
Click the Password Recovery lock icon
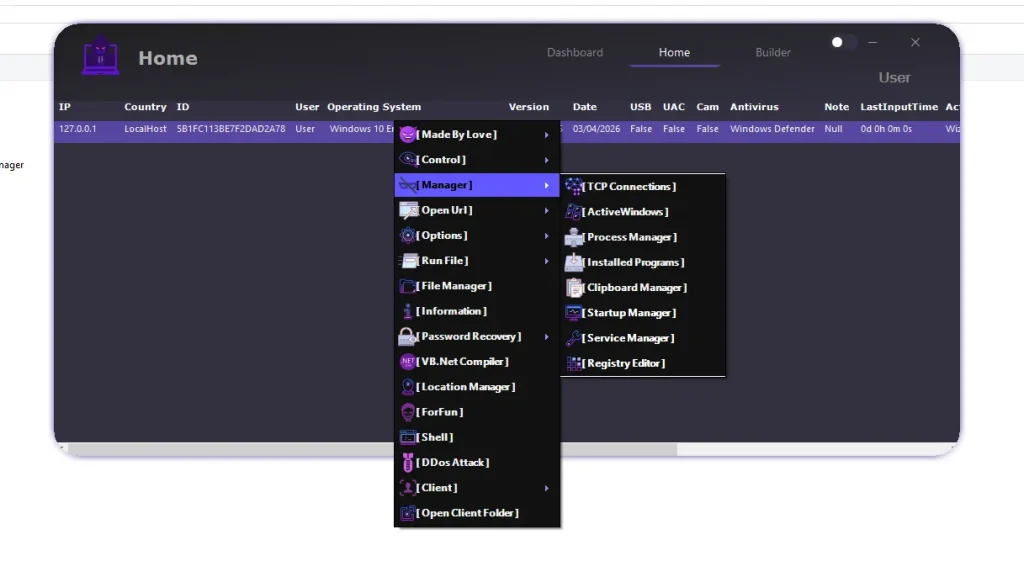407,336
